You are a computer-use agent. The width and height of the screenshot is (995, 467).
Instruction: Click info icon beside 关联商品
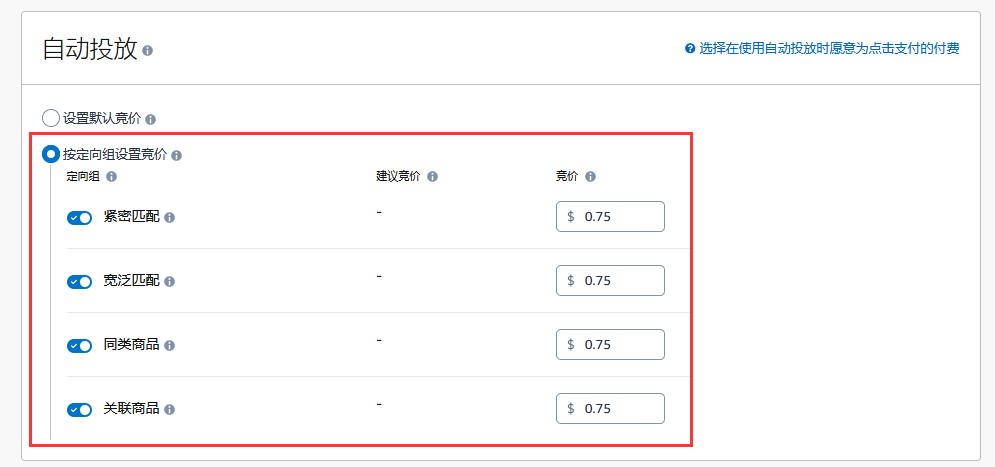coord(169,410)
